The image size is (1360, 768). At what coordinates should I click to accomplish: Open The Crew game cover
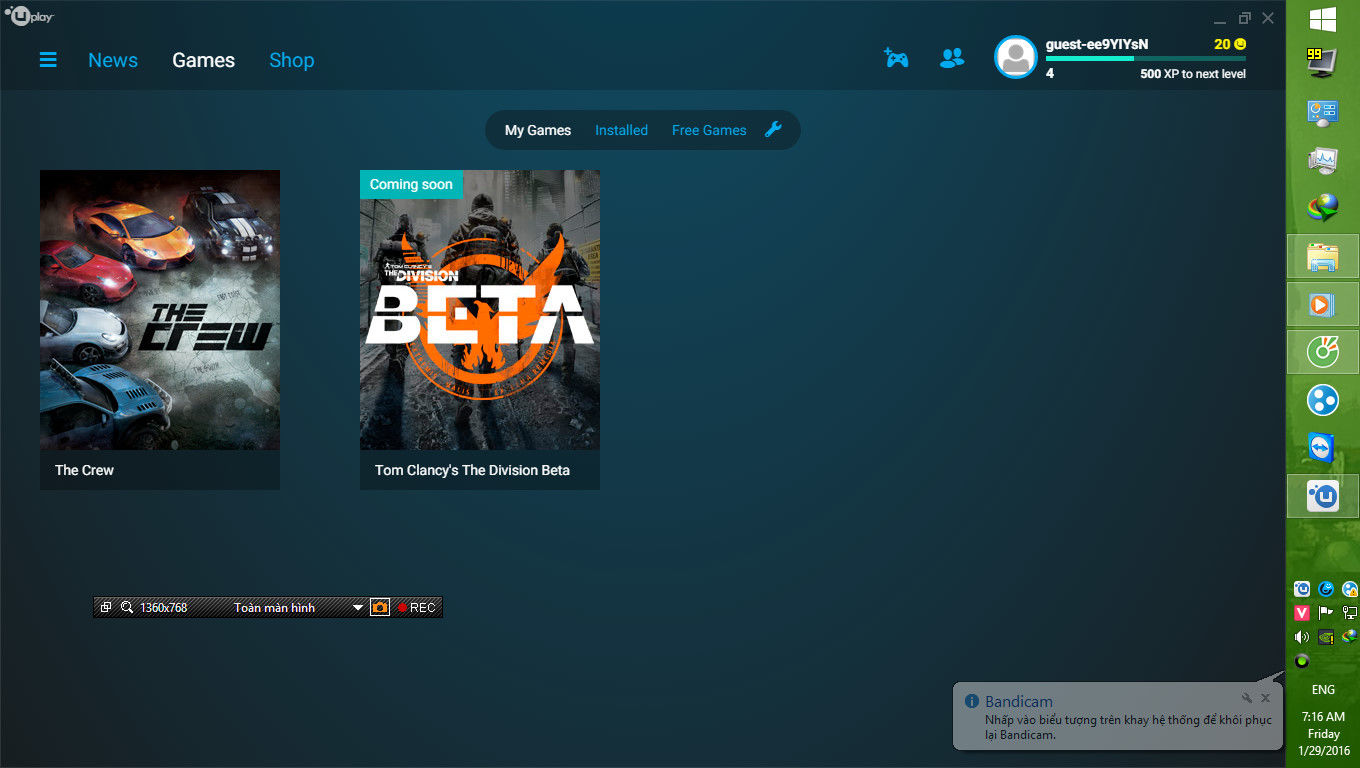[160, 310]
